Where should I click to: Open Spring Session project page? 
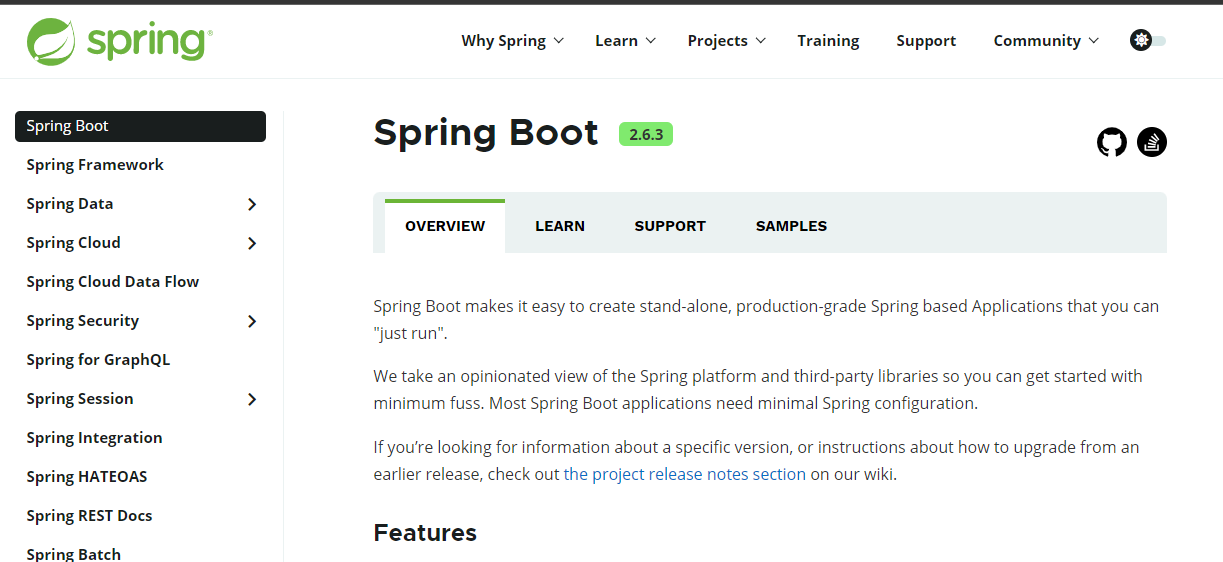point(80,399)
